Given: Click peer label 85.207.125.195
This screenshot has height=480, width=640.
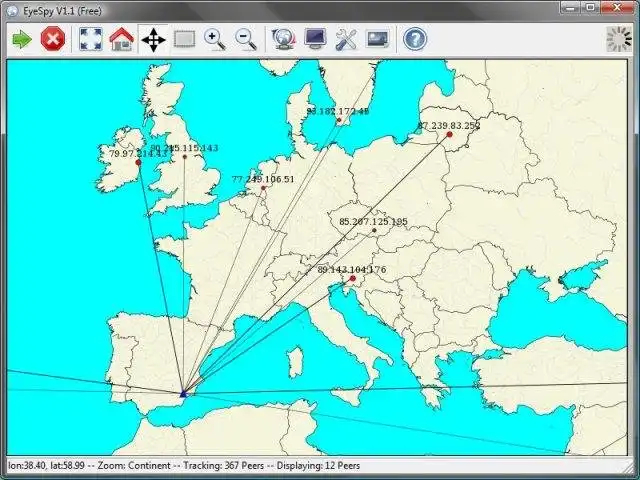Looking at the screenshot, I should pos(373,222).
